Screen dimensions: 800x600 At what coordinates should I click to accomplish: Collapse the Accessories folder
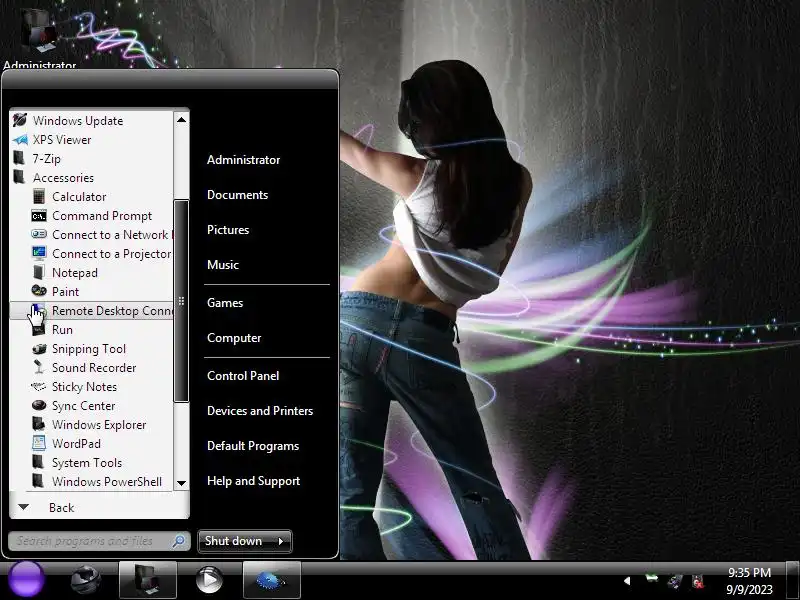tap(91, 178)
